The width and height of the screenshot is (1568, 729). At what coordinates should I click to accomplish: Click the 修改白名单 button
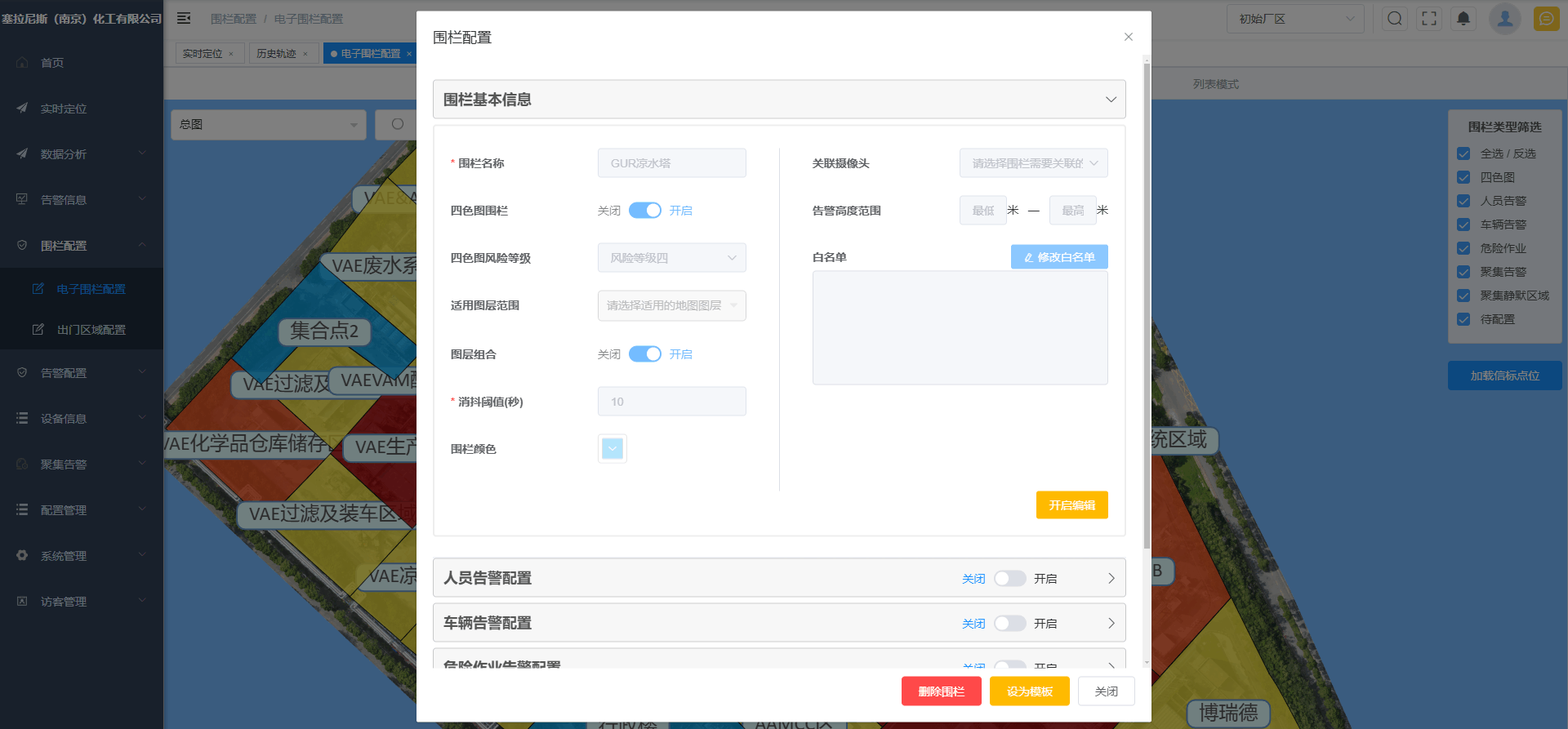pyautogui.click(x=1059, y=257)
